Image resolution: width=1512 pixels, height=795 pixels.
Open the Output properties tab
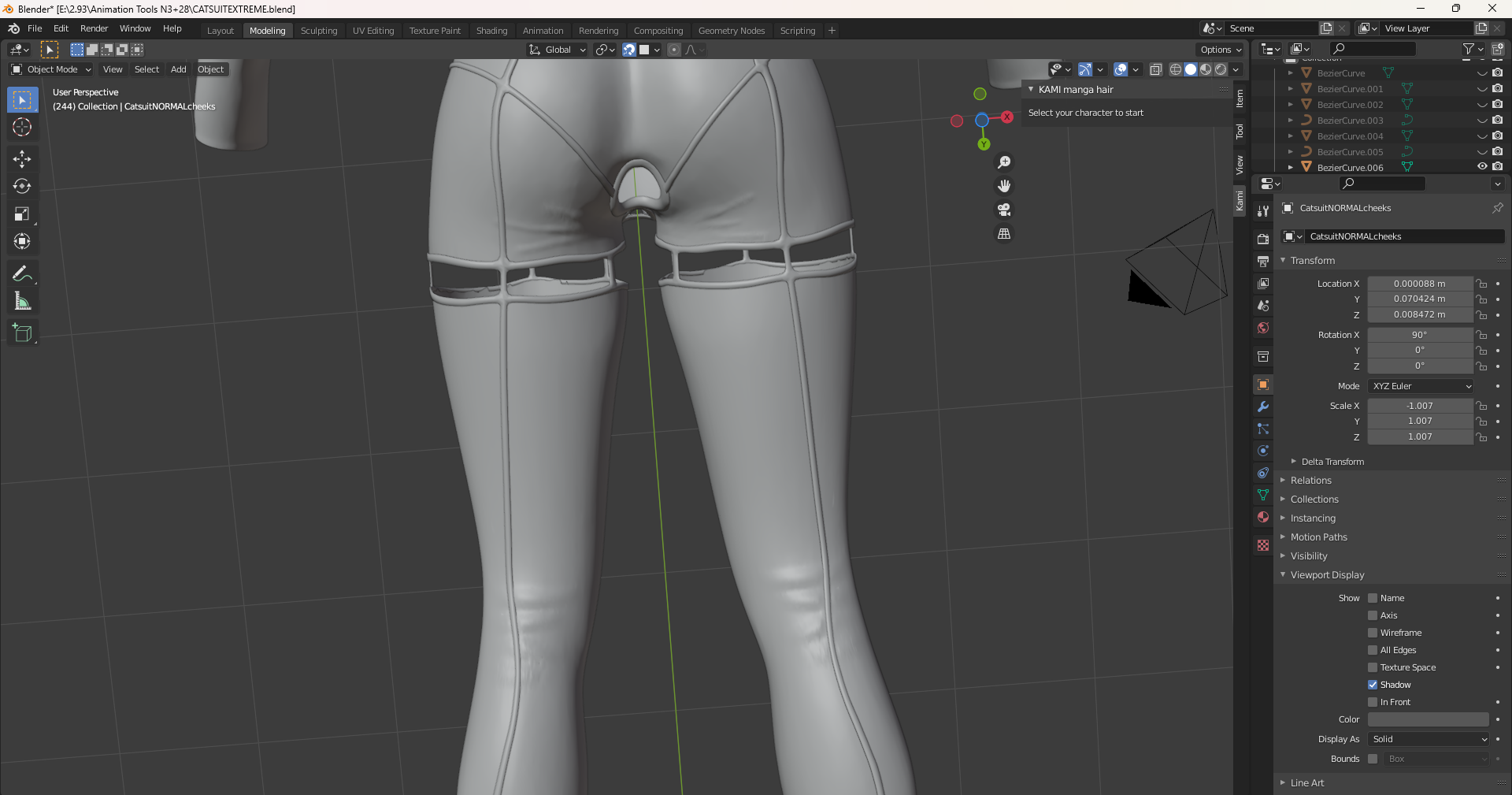click(1263, 262)
